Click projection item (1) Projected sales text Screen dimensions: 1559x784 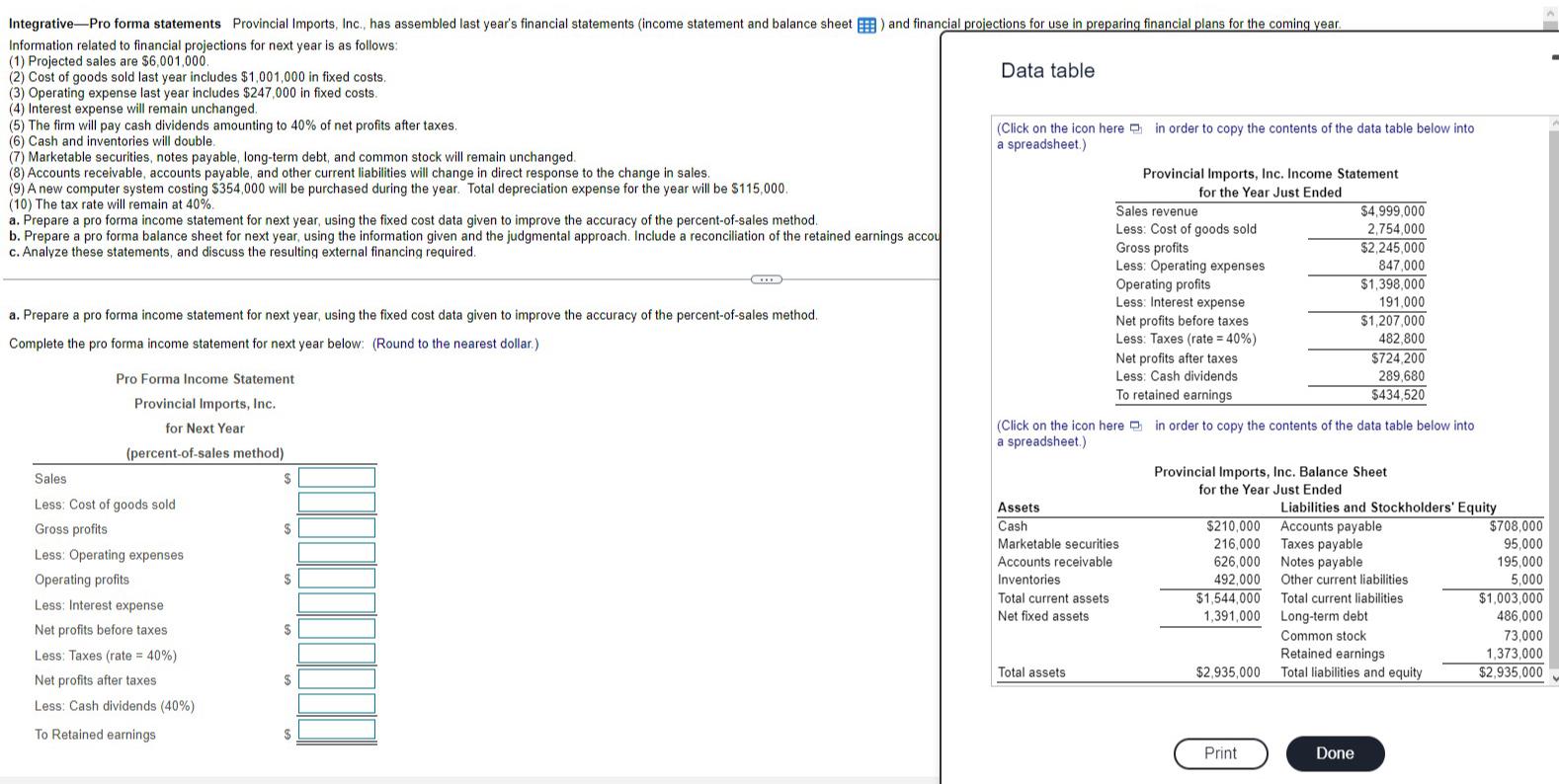109,61
